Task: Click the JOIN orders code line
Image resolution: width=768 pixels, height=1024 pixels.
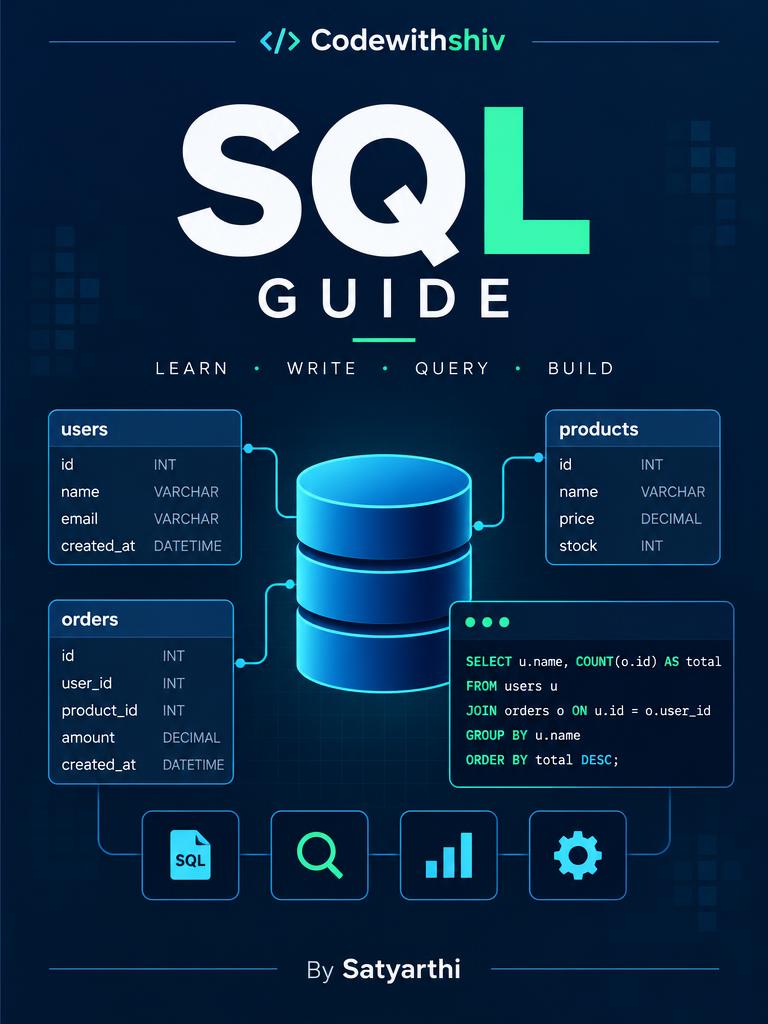Action: (588, 711)
